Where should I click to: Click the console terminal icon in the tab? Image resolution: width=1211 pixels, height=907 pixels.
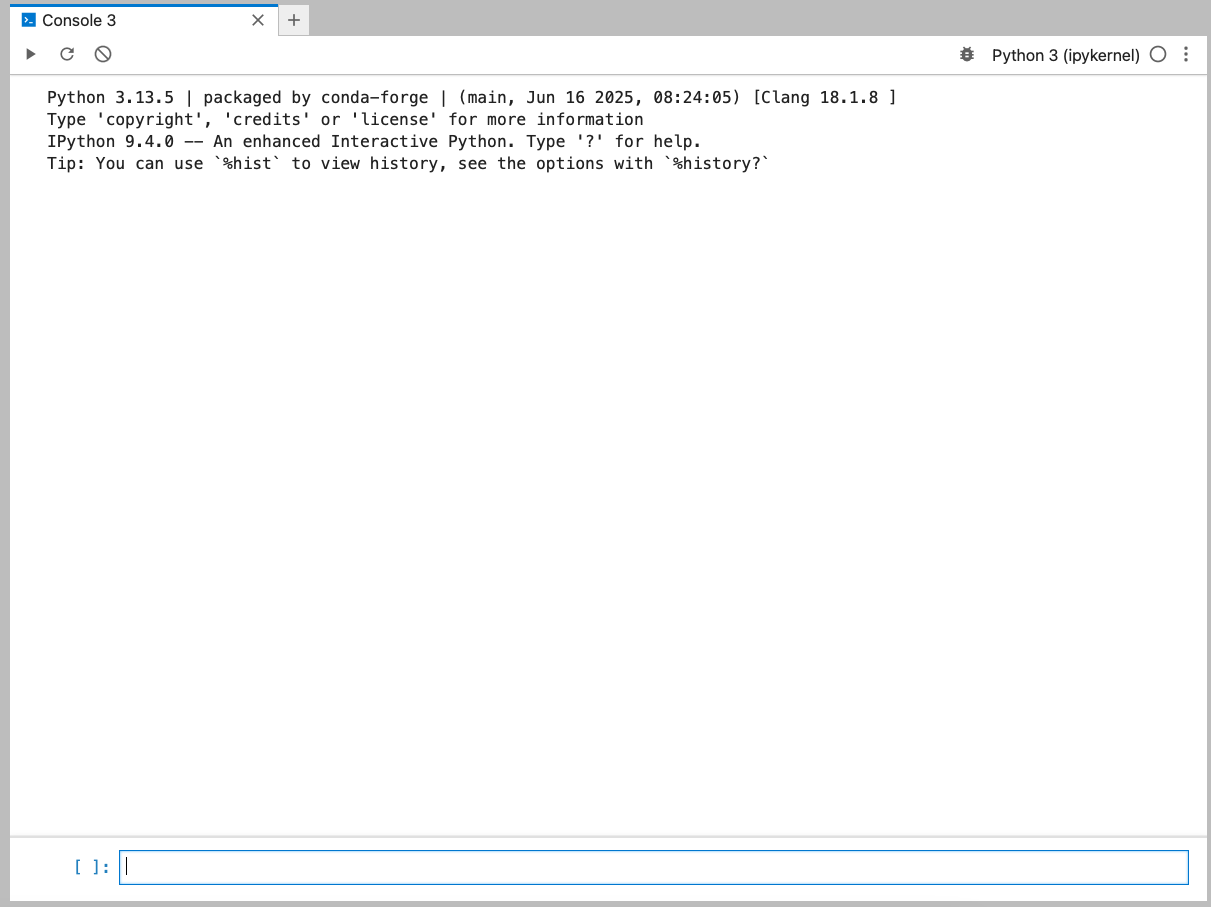tap(29, 20)
